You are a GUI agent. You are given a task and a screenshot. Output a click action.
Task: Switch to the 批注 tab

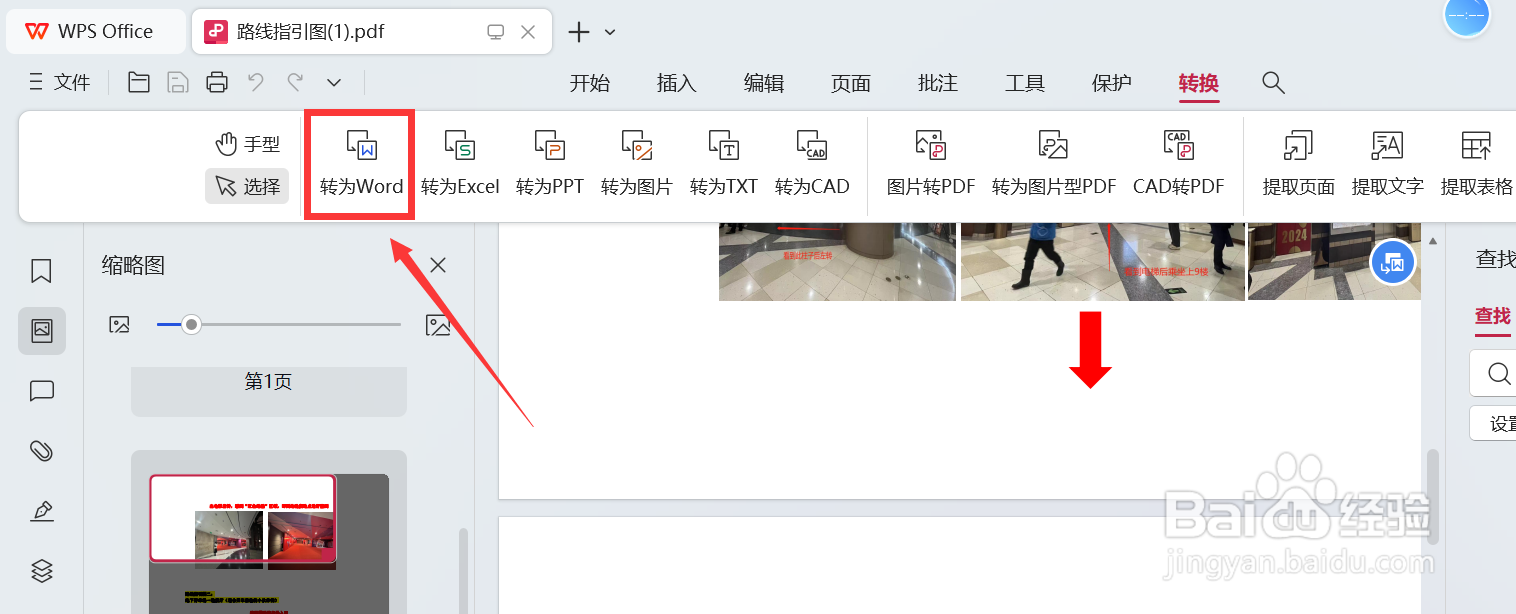tap(938, 83)
